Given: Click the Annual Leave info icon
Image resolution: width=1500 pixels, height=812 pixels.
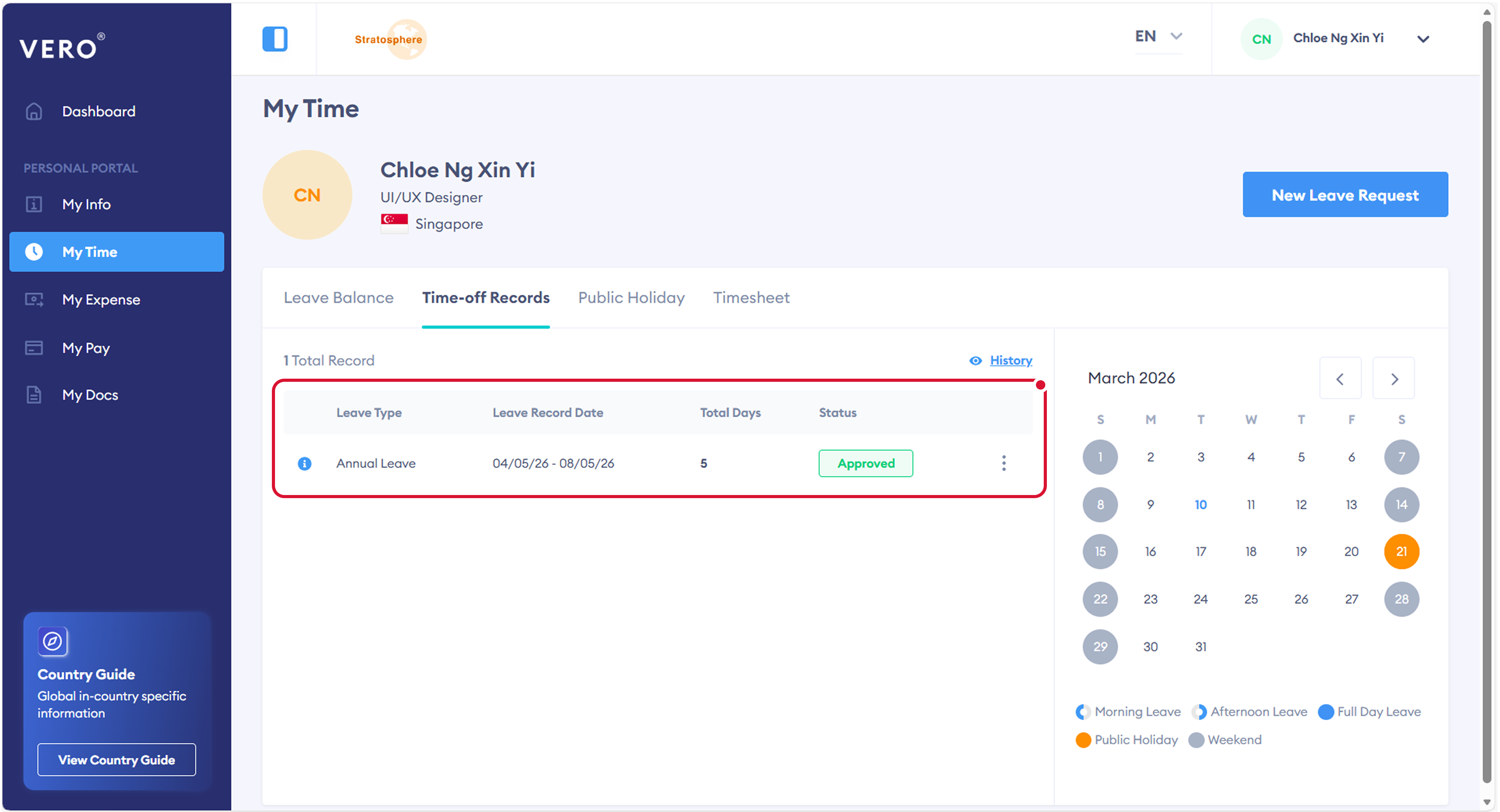Looking at the screenshot, I should pos(304,463).
